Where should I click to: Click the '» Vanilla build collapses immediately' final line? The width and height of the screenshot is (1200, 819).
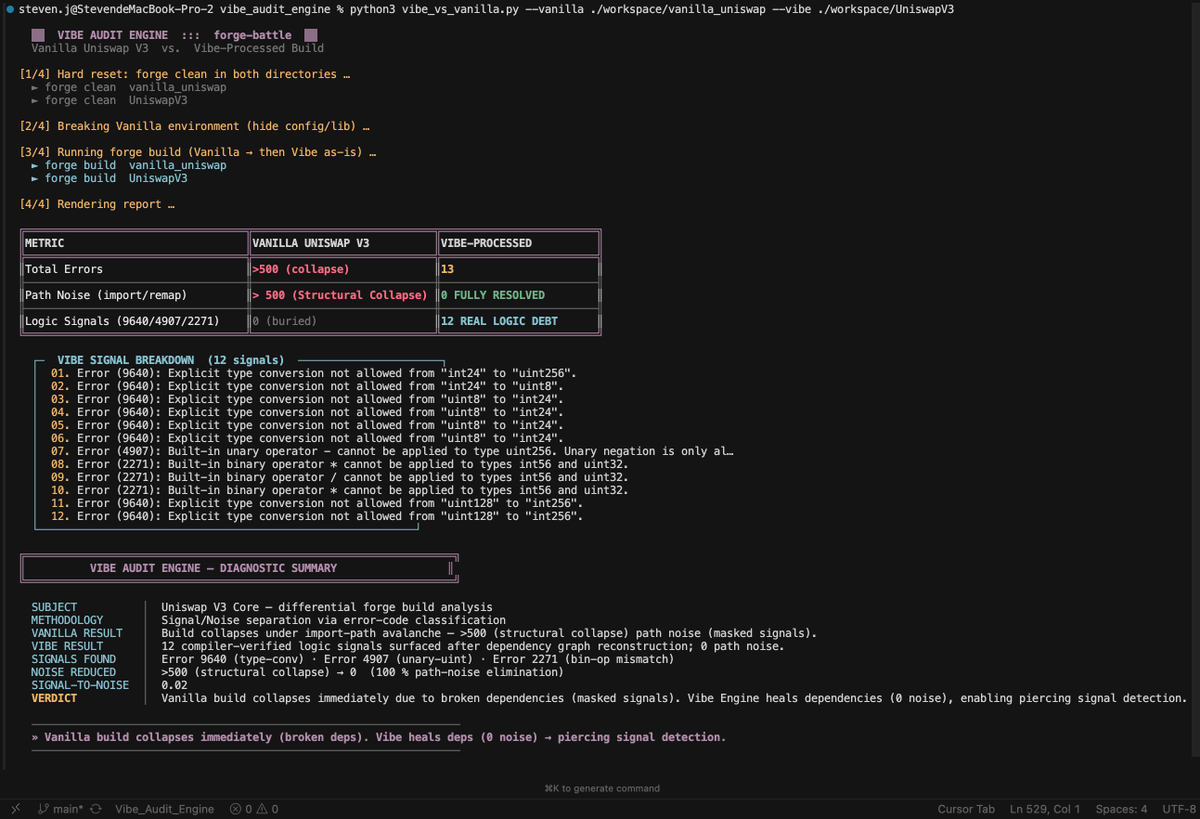(379, 737)
